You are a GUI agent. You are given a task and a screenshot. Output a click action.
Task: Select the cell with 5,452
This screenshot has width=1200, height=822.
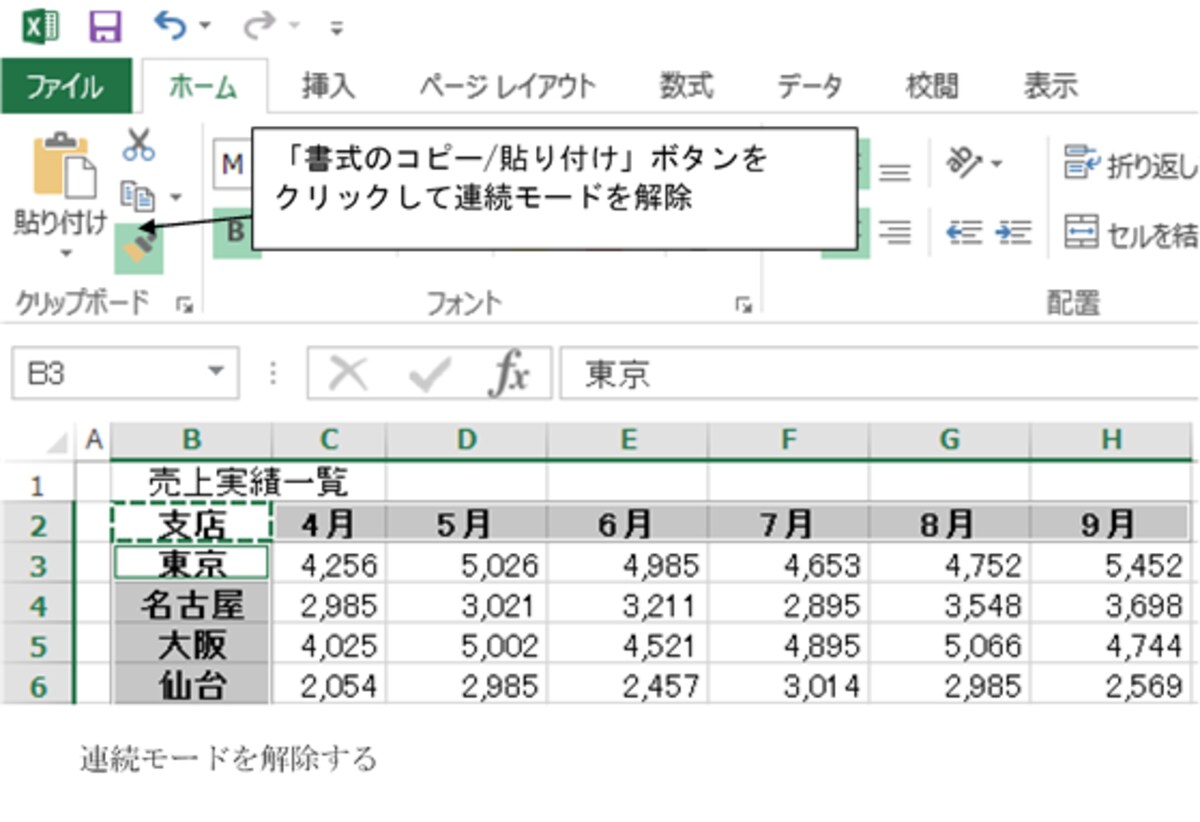(x=1111, y=565)
